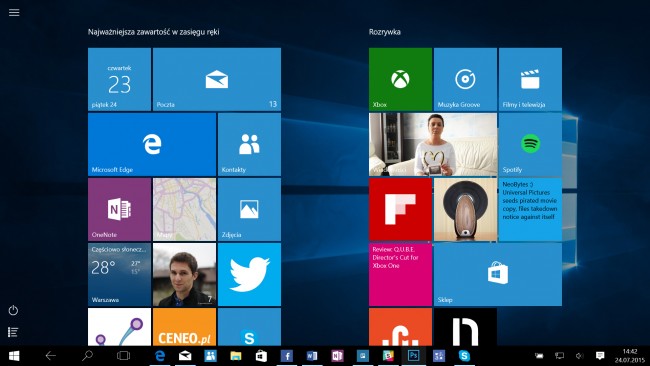Switch to Edge on the taskbar
The height and width of the screenshot is (366, 650).
pyautogui.click(x=160, y=356)
